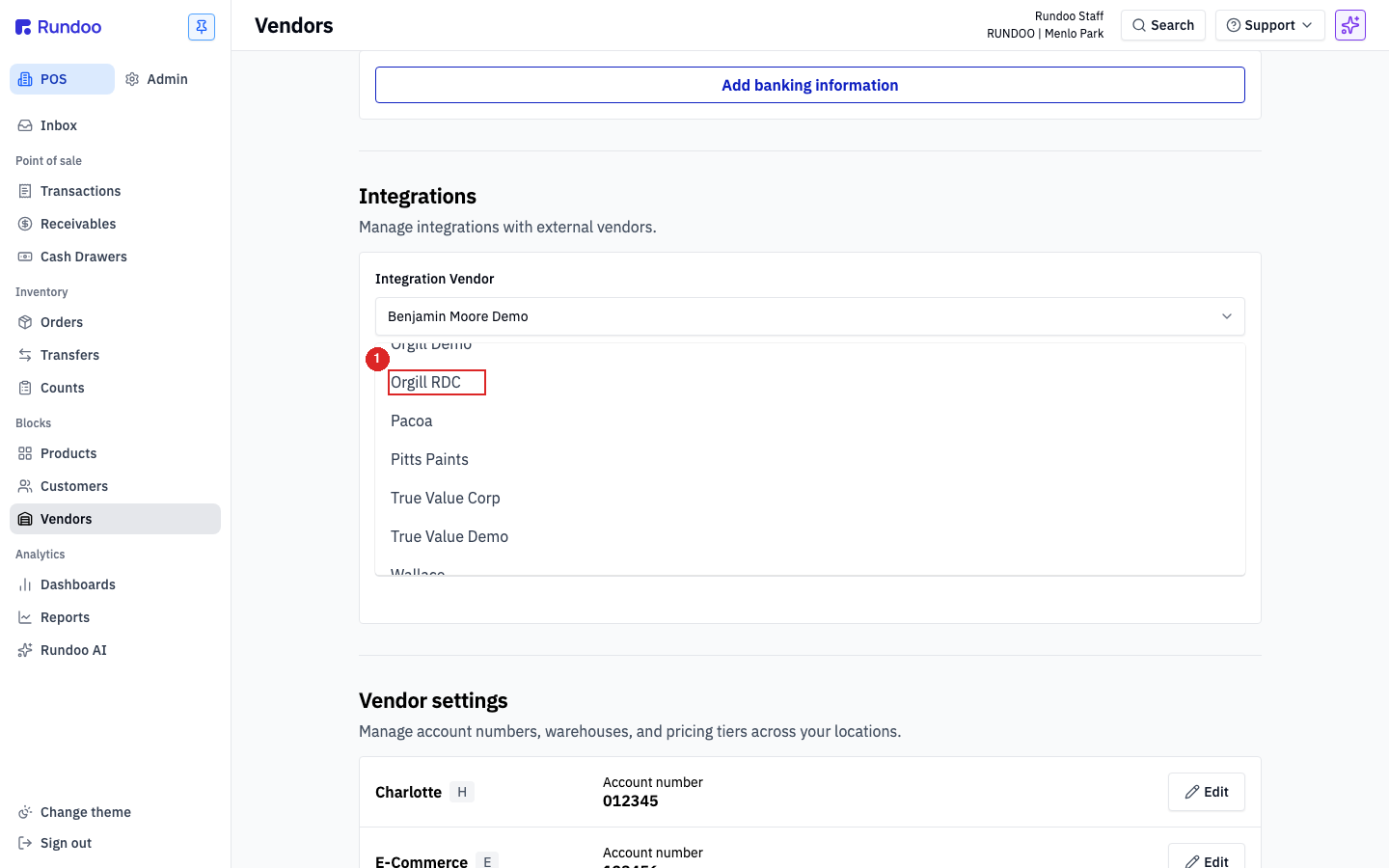The image size is (1389, 868).
Task: Open Products page
Action: click(x=115, y=453)
